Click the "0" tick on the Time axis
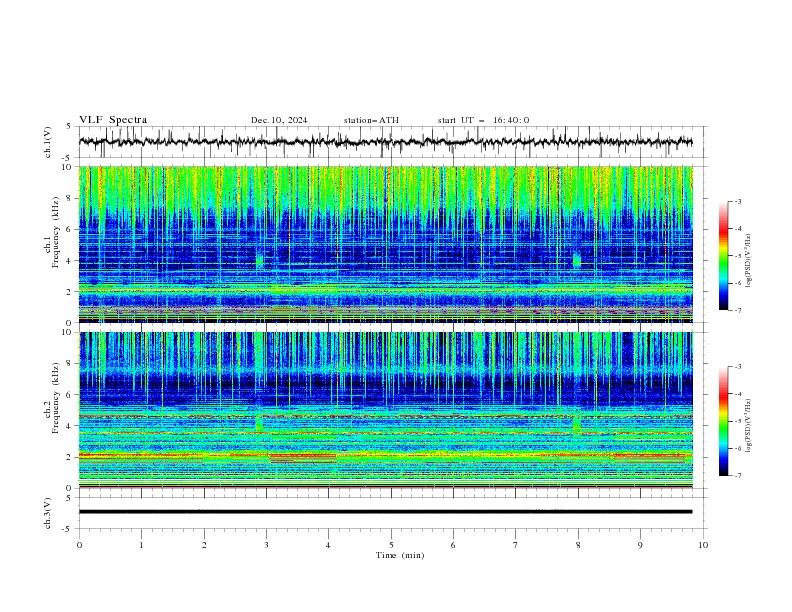 click(79, 545)
